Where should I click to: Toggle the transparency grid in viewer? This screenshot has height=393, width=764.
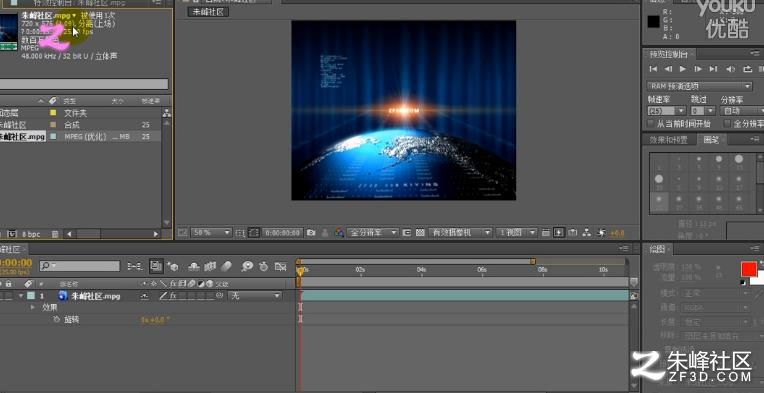(x=420, y=233)
